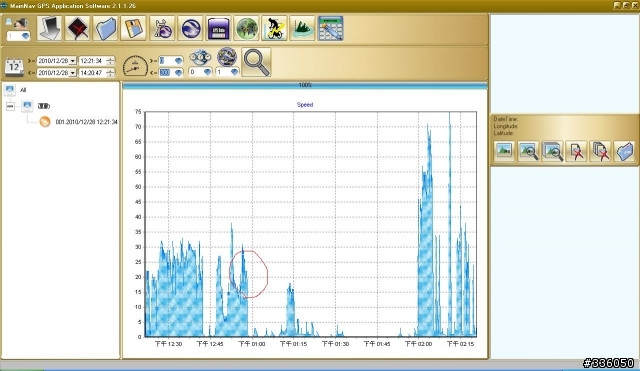Viewport: 640px width, 371px height.
Task: Open the start date dropdown arrow
Action: click(x=72, y=61)
